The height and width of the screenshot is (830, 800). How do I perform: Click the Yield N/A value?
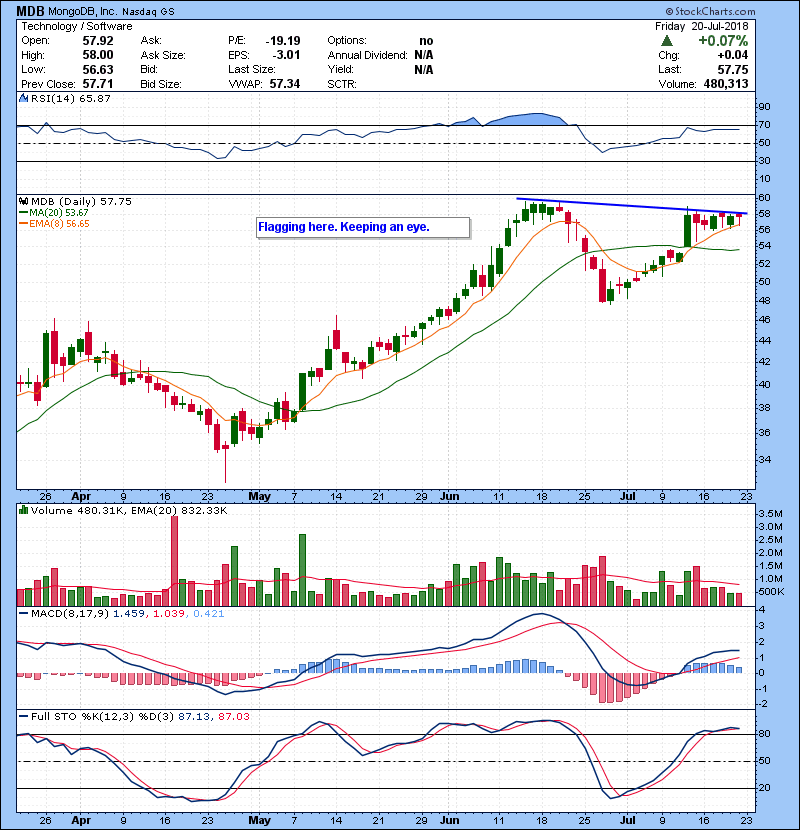424,69
